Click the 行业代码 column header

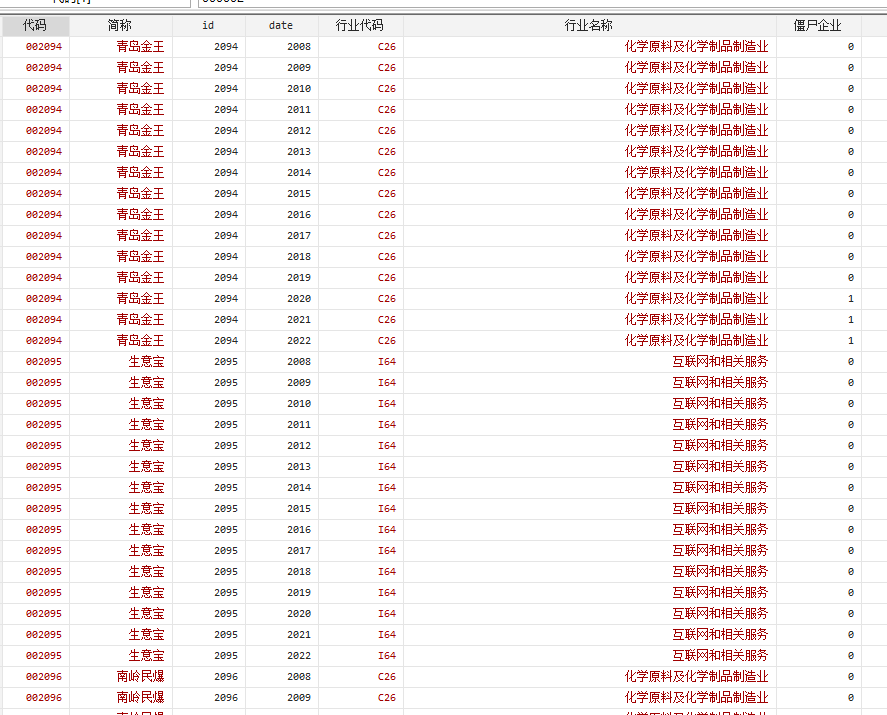(359, 26)
